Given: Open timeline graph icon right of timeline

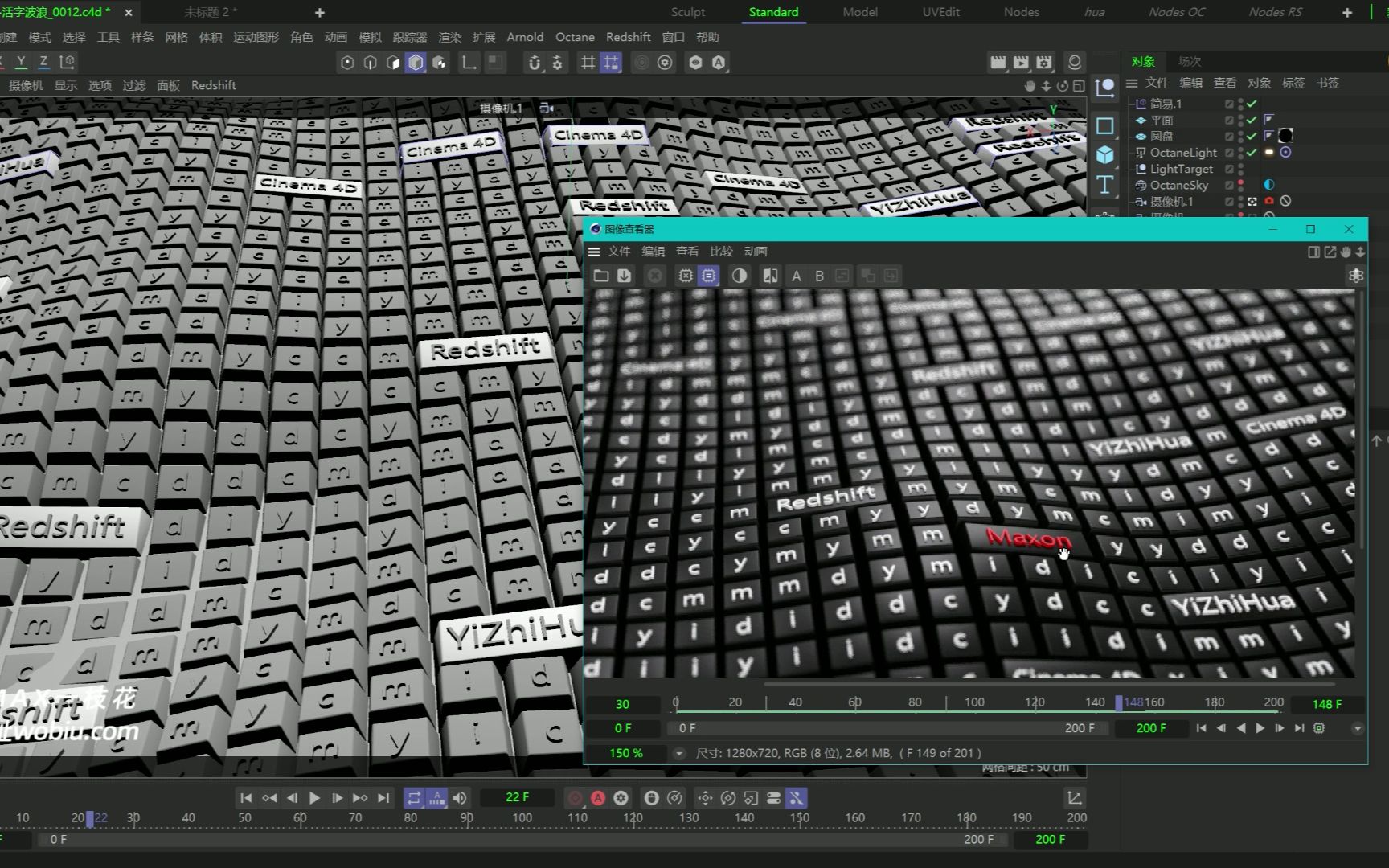Looking at the screenshot, I should pos(1075,798).
